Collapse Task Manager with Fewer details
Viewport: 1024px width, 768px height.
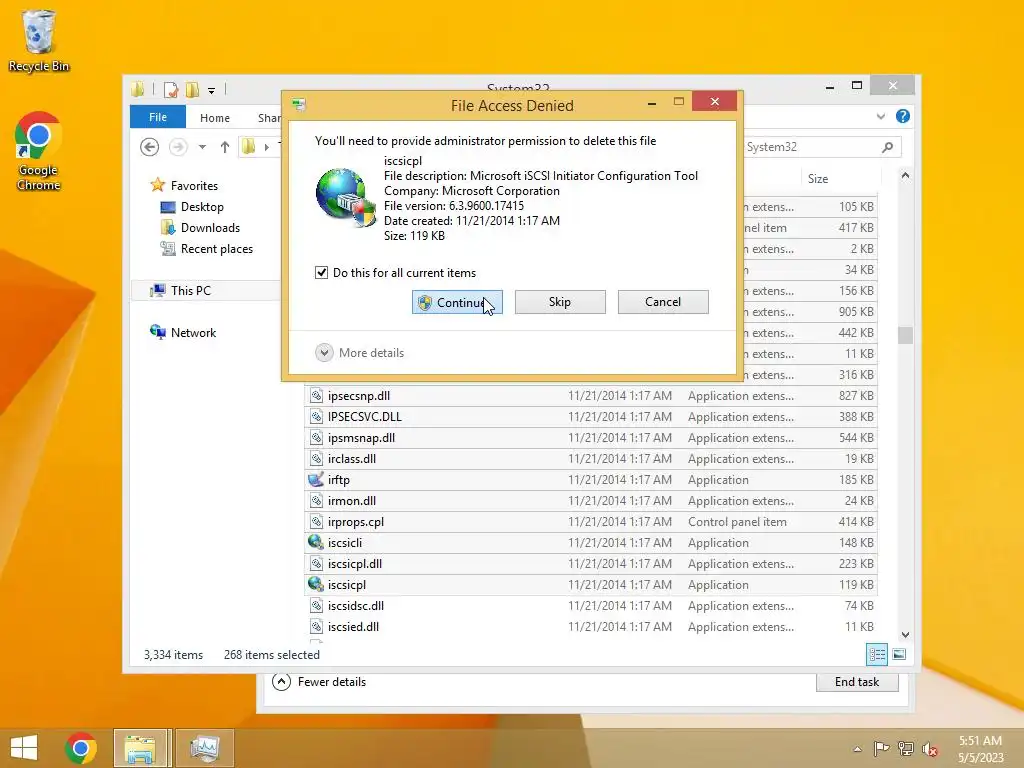click(319, 682)
